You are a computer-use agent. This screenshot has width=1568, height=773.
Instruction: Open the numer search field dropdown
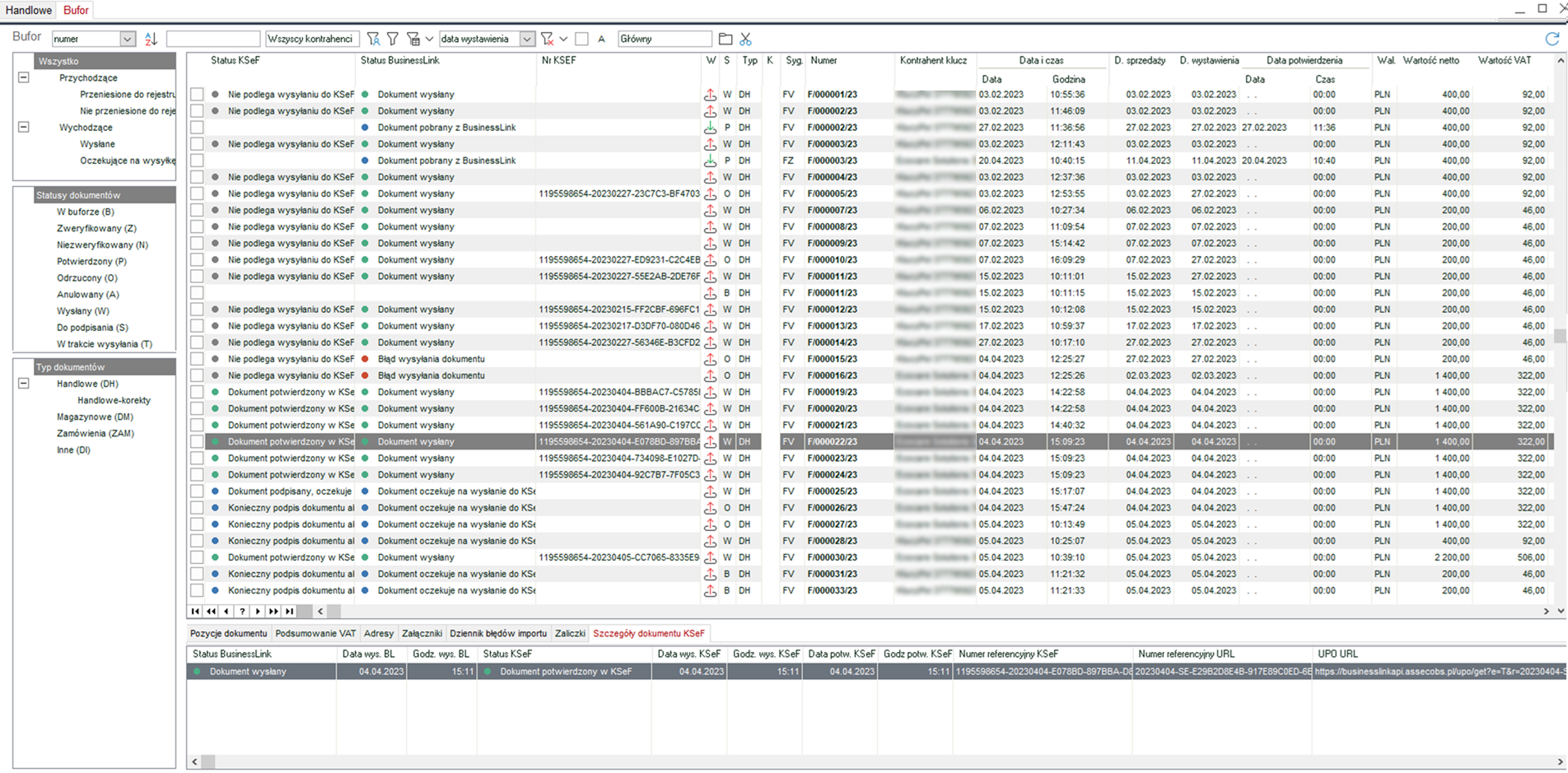pos(128,39)
